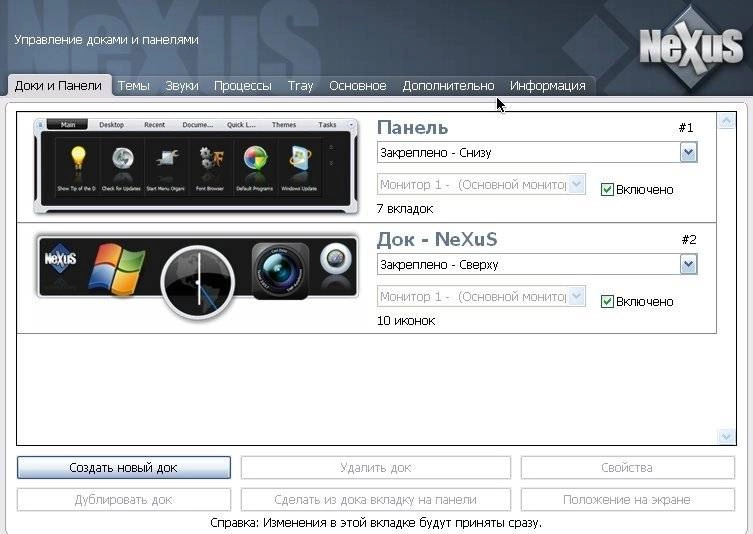Click the Tasks tab in panel preview
This screenshot has width=753, height=534.
(327, 124)
